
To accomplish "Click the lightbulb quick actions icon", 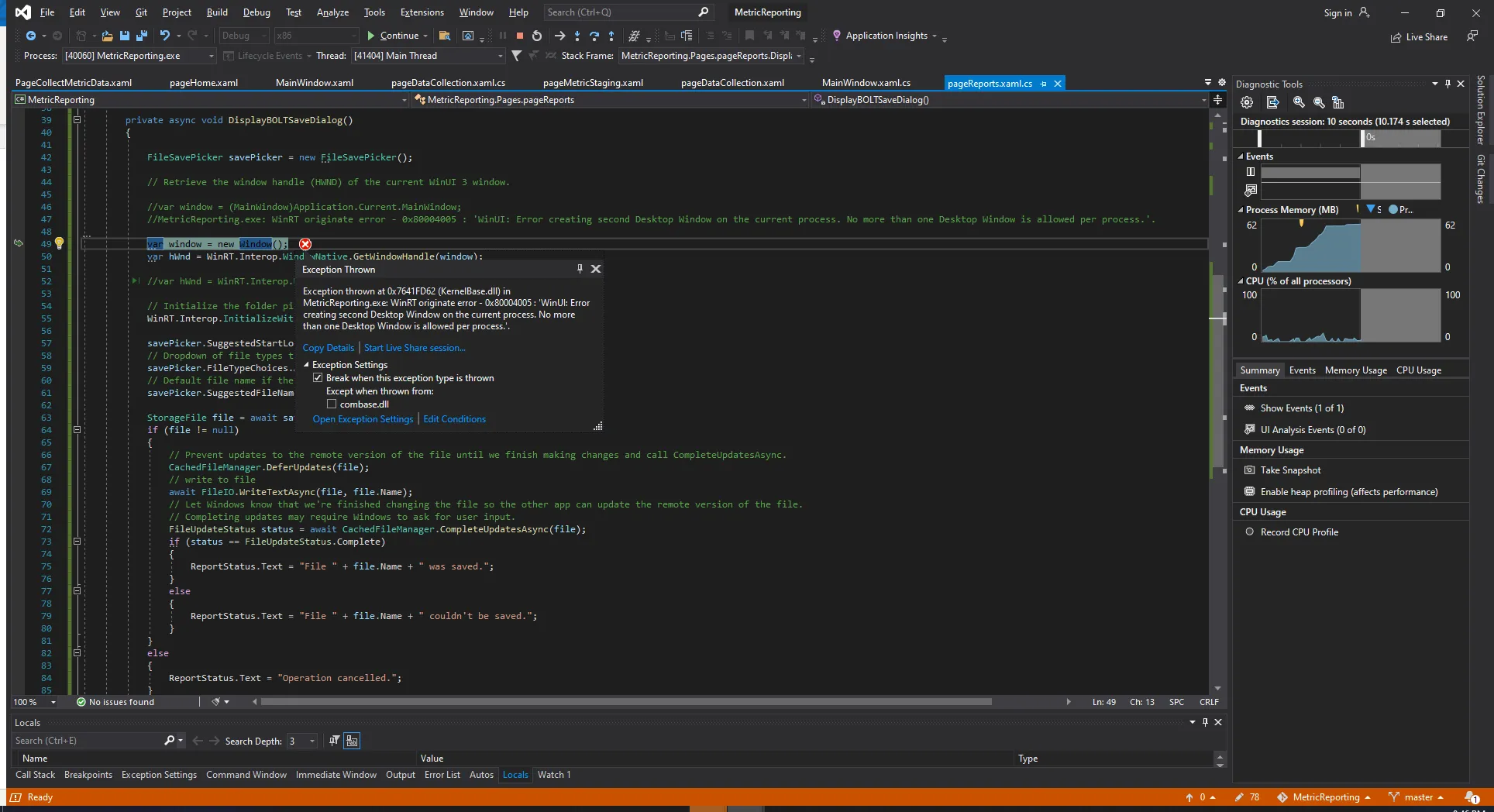I will coord(59,243).
